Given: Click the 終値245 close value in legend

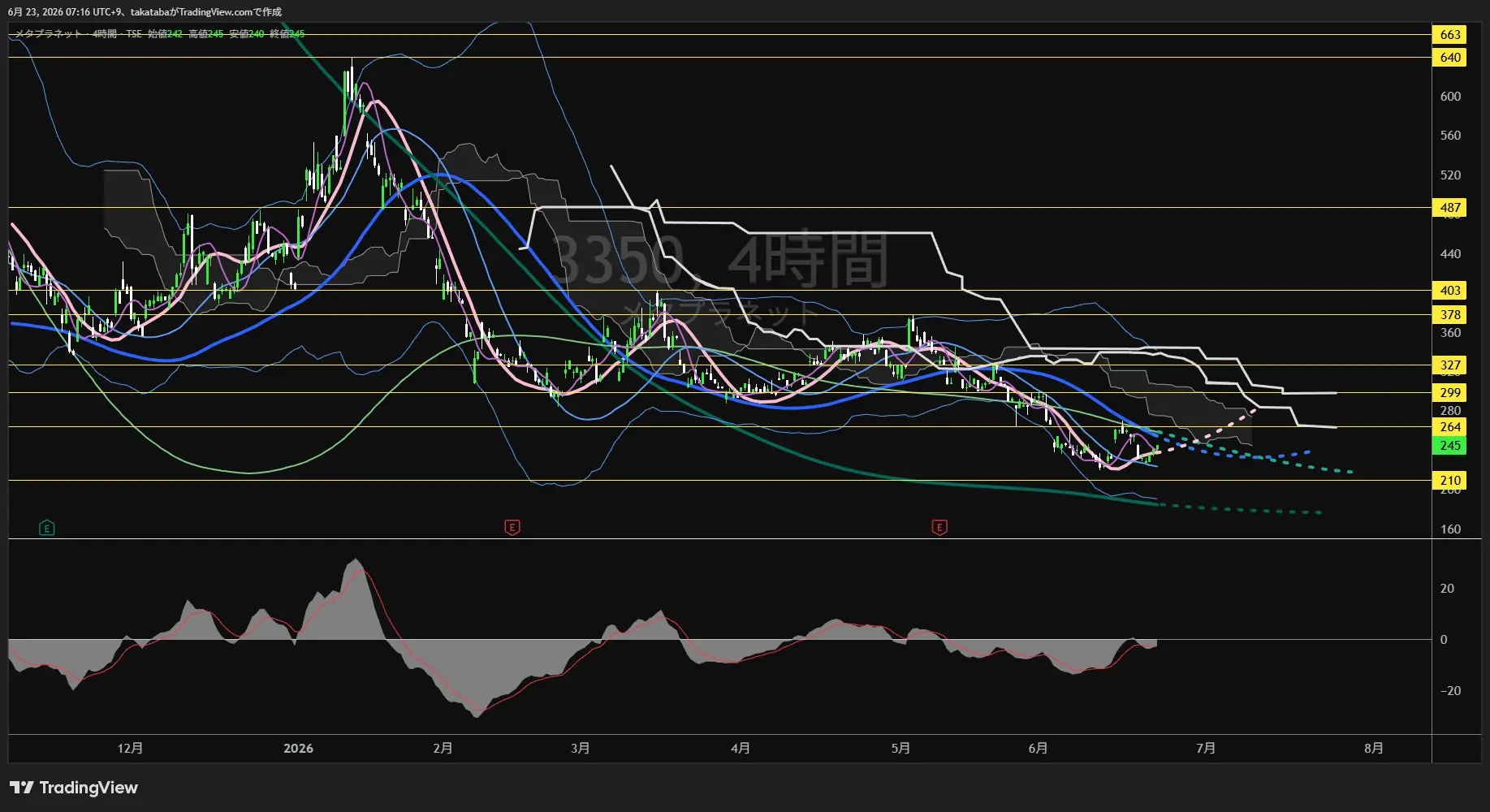Looking at the screenshot, I should [287, 34].
